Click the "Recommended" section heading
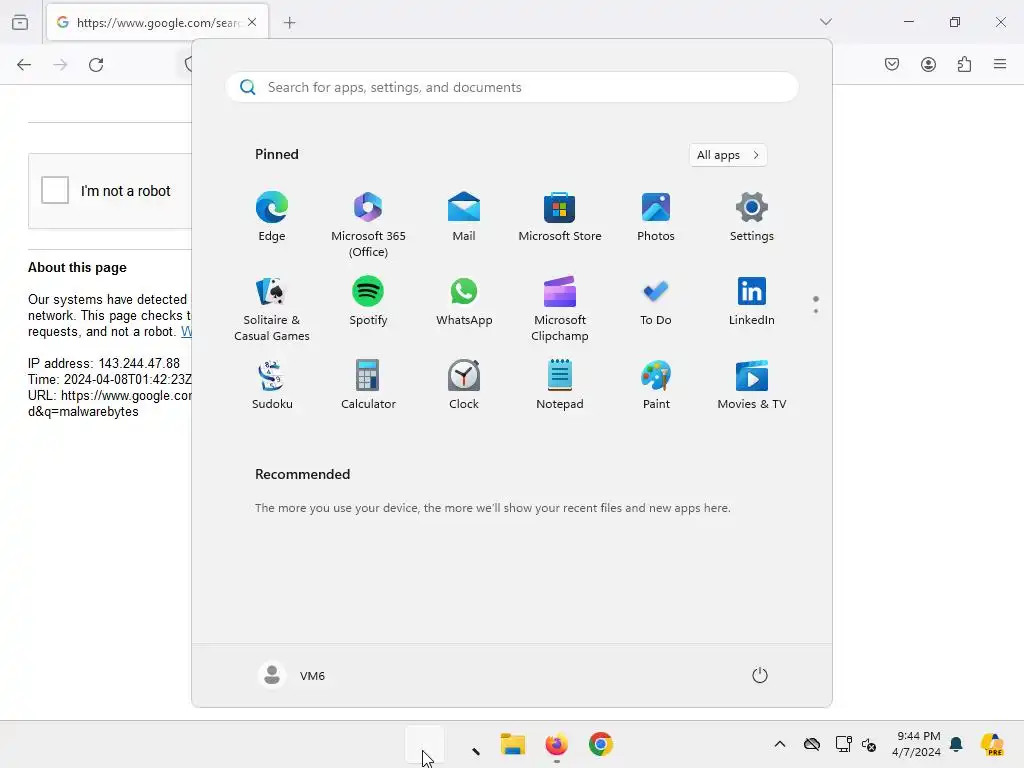The height and width of the screenshot is (768, 1024). [302, 474]
